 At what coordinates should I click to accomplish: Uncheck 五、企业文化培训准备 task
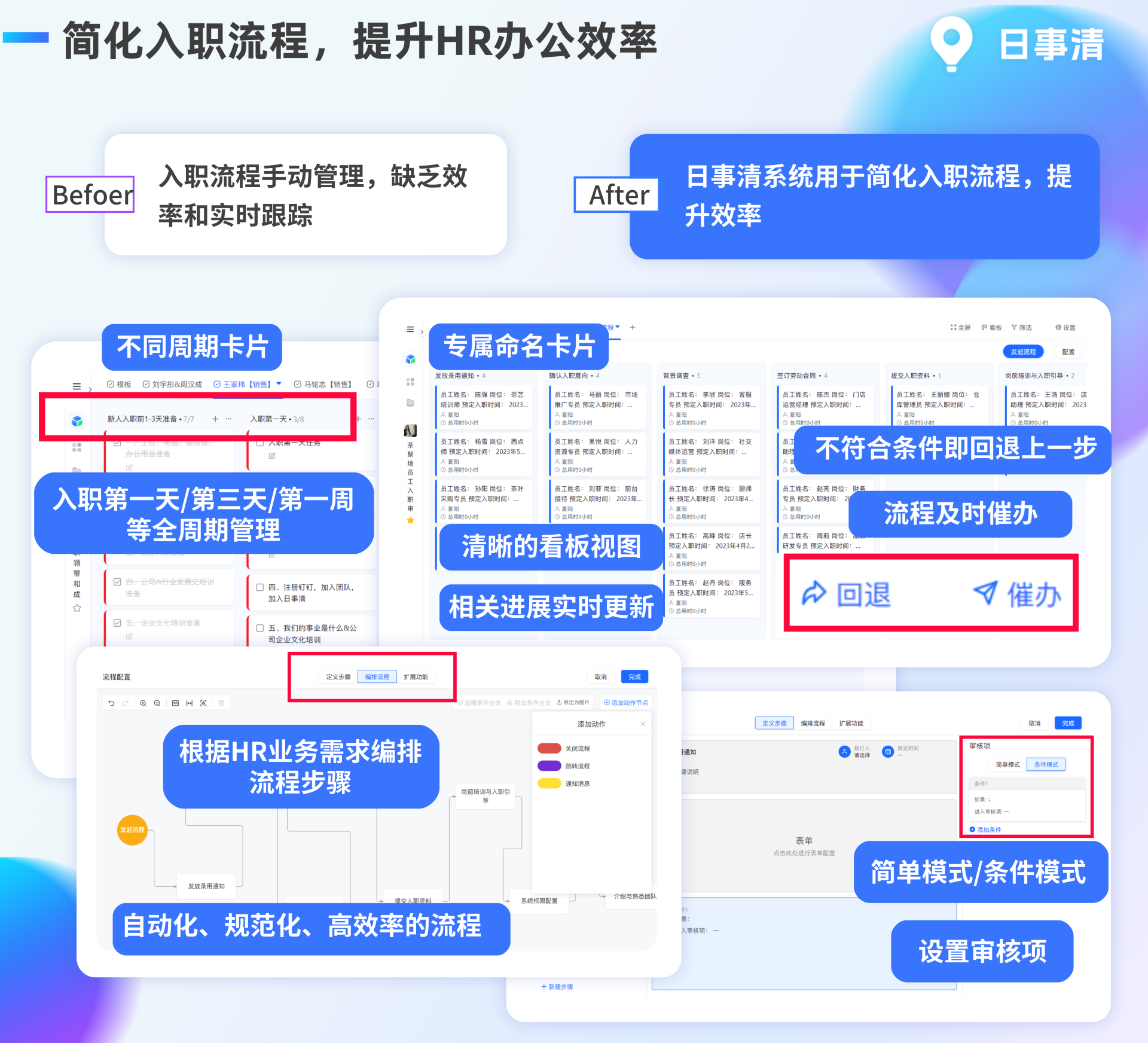117,623
